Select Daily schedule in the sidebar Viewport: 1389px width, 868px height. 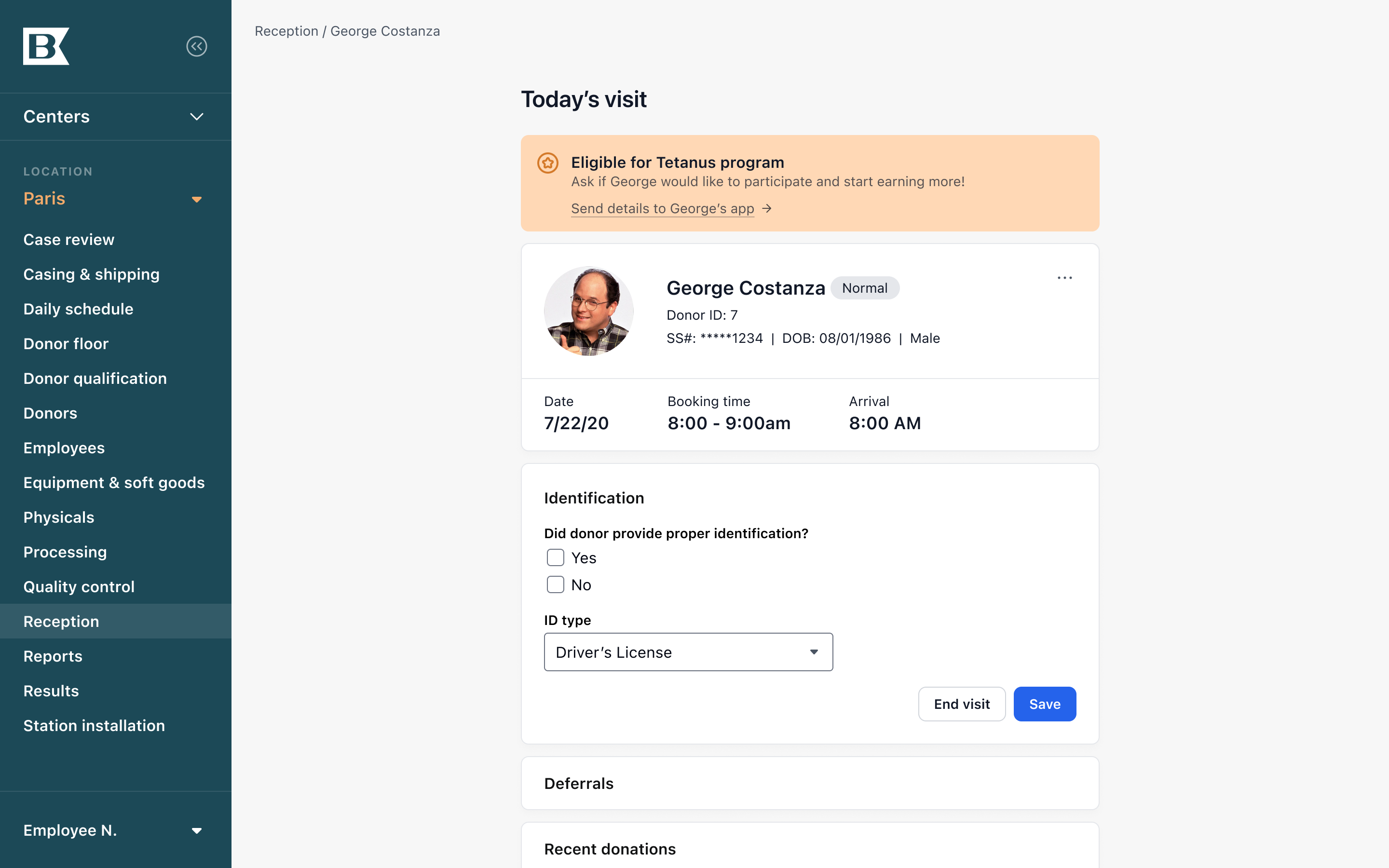click(79, 309)
